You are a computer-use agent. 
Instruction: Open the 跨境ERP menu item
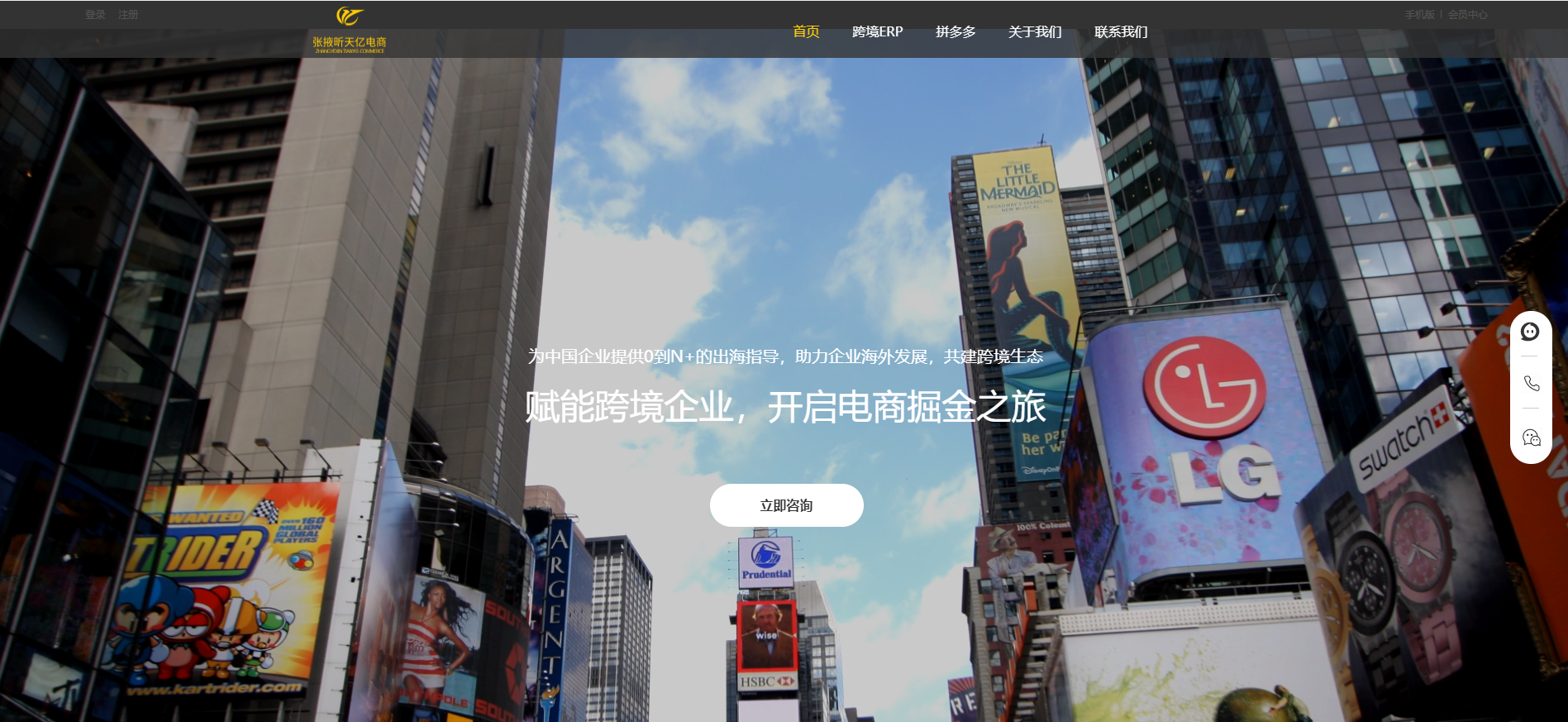point(877,31)
